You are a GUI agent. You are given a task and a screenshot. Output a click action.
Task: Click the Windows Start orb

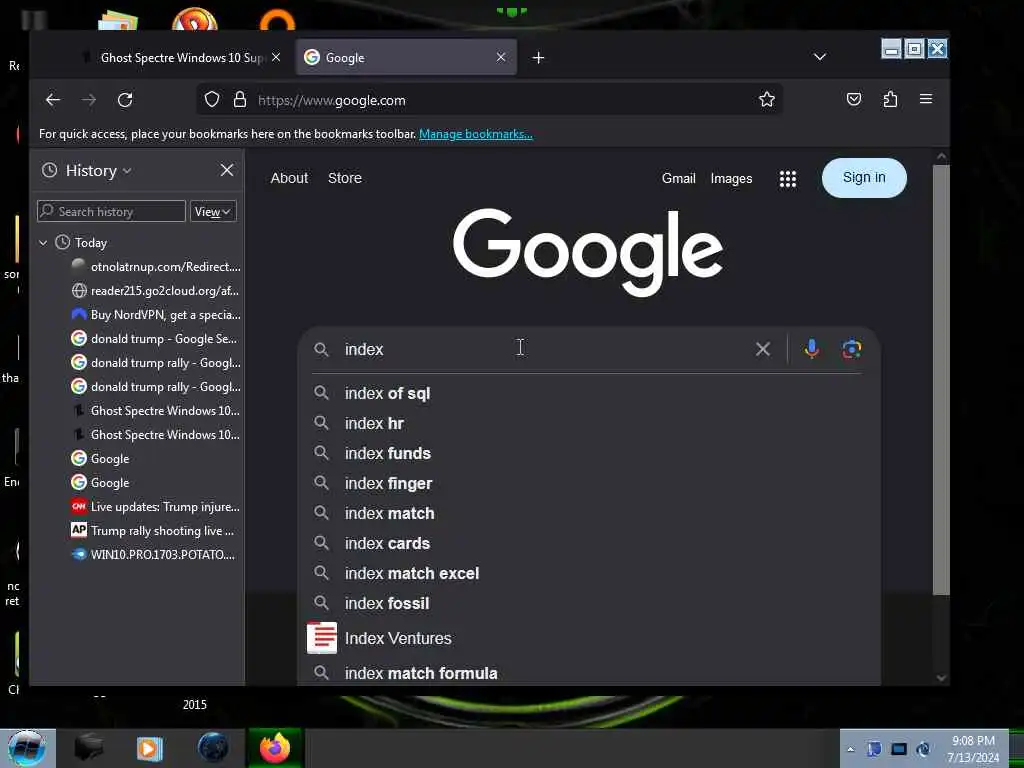[x=27, y=748]
